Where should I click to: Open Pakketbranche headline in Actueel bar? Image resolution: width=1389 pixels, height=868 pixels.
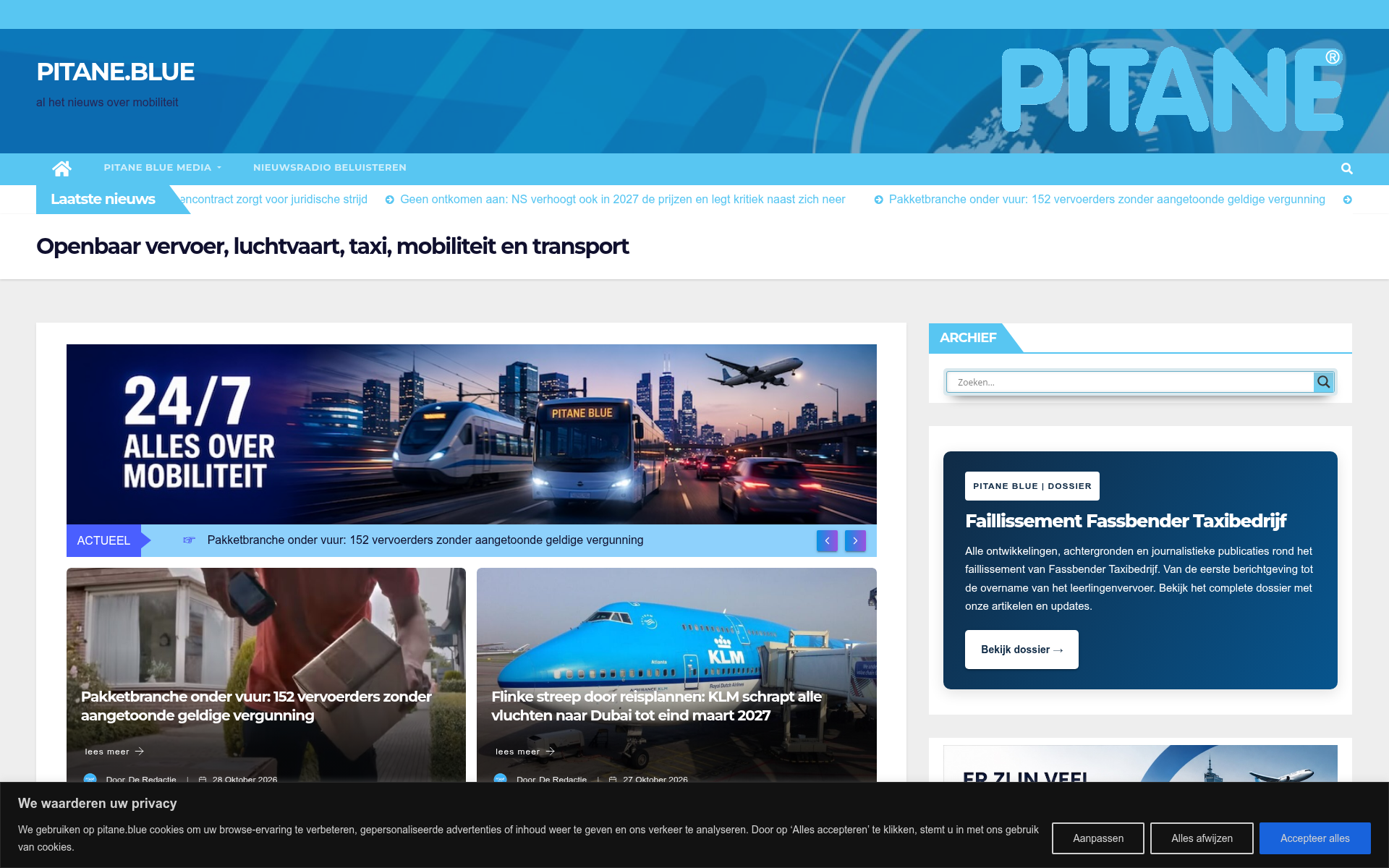(425, 540)
